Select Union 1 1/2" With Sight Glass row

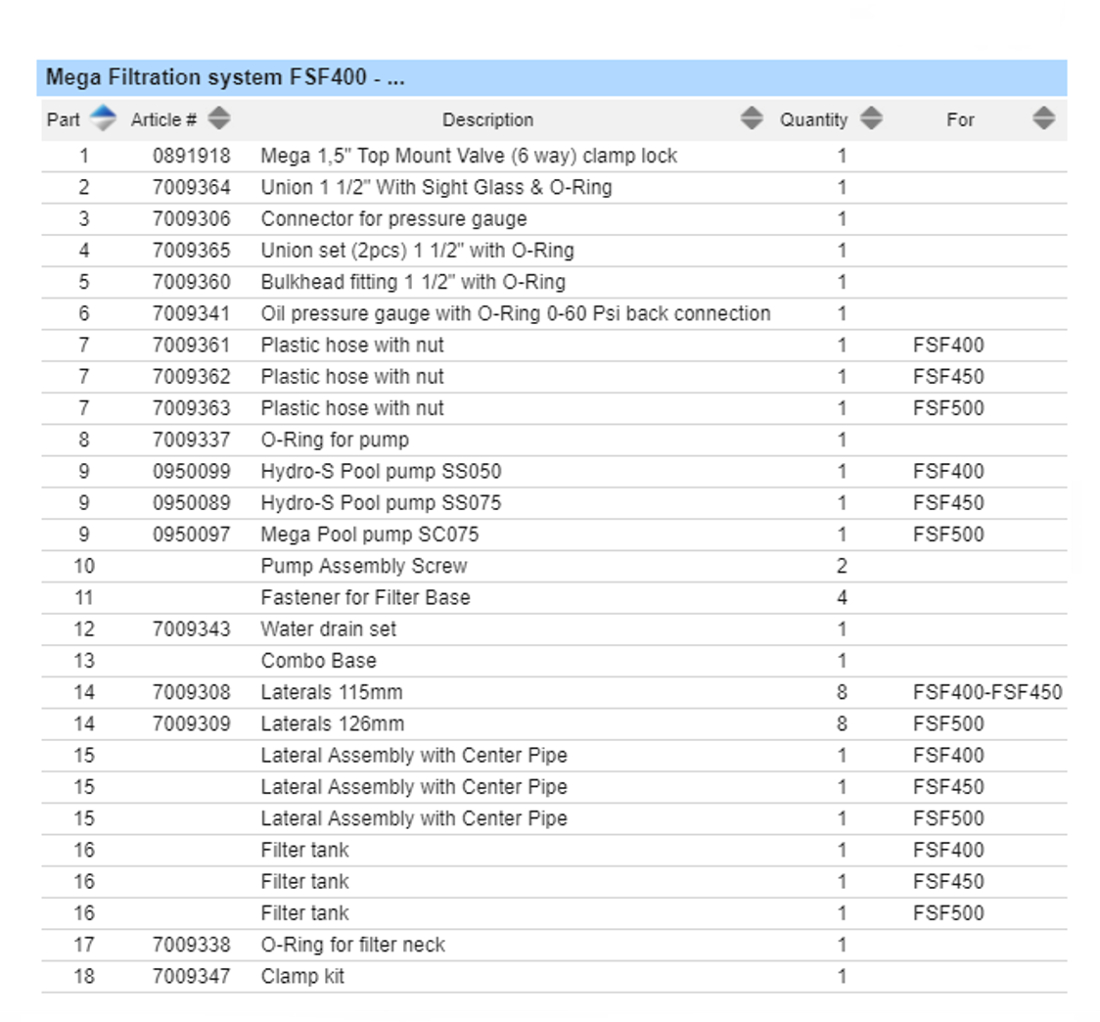tap(554, 187)
